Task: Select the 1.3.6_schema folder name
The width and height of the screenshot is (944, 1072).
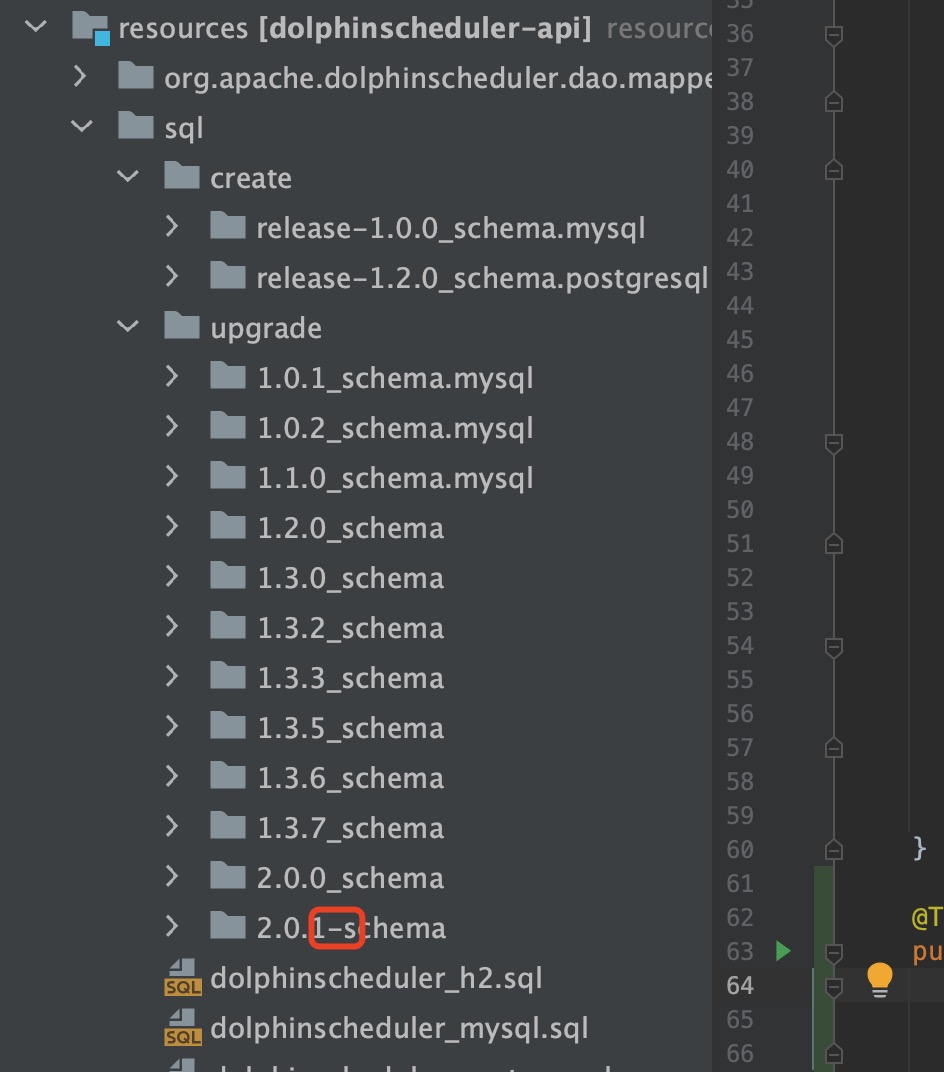Action: 350,778
